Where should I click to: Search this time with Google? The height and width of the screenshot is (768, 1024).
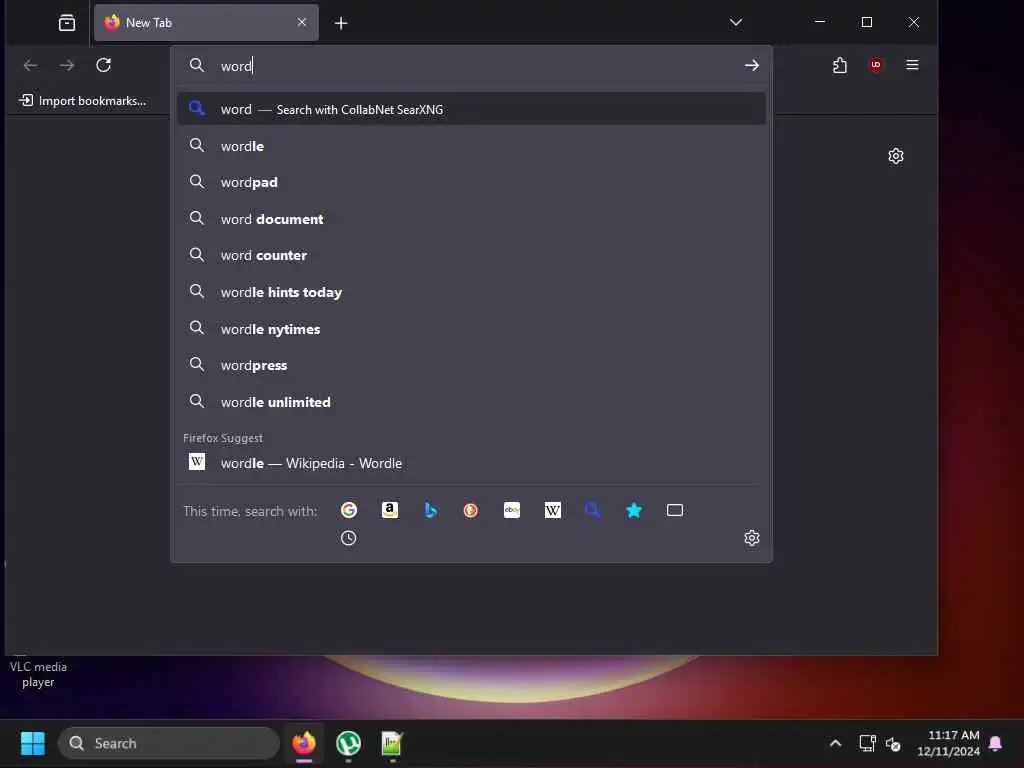pos(349,510)
